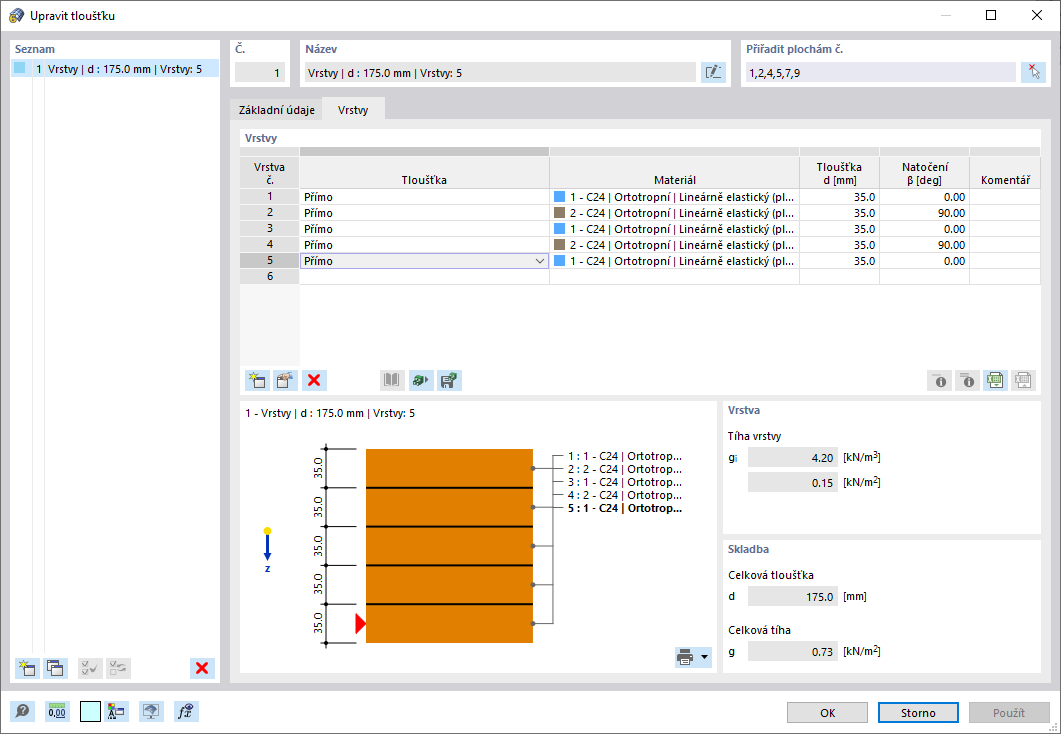Click the fx formula visibility icon
Viewport: 1061px width, 734px height.
pos(186,712)
